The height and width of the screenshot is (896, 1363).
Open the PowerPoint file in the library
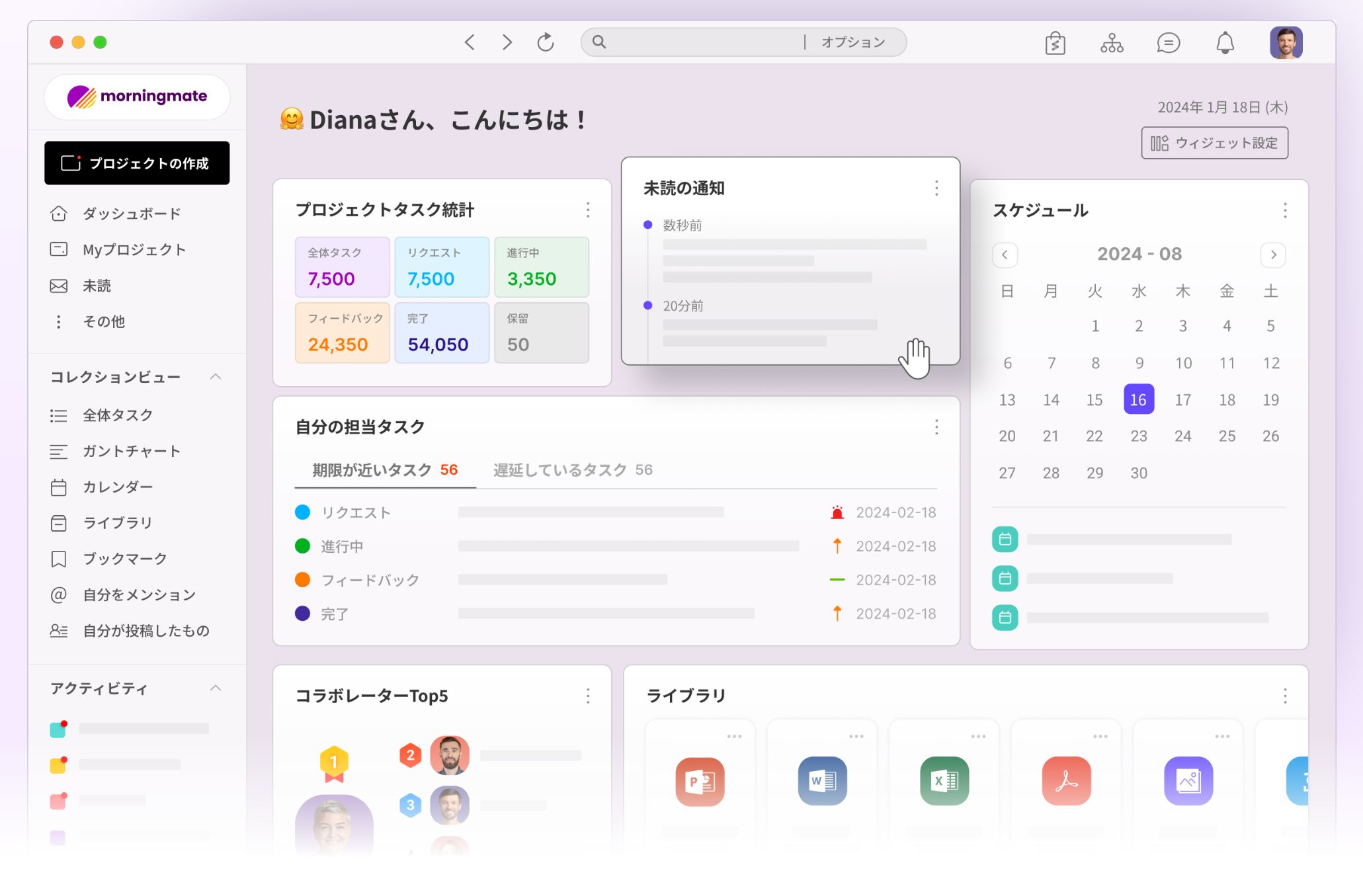click(700, 781)
